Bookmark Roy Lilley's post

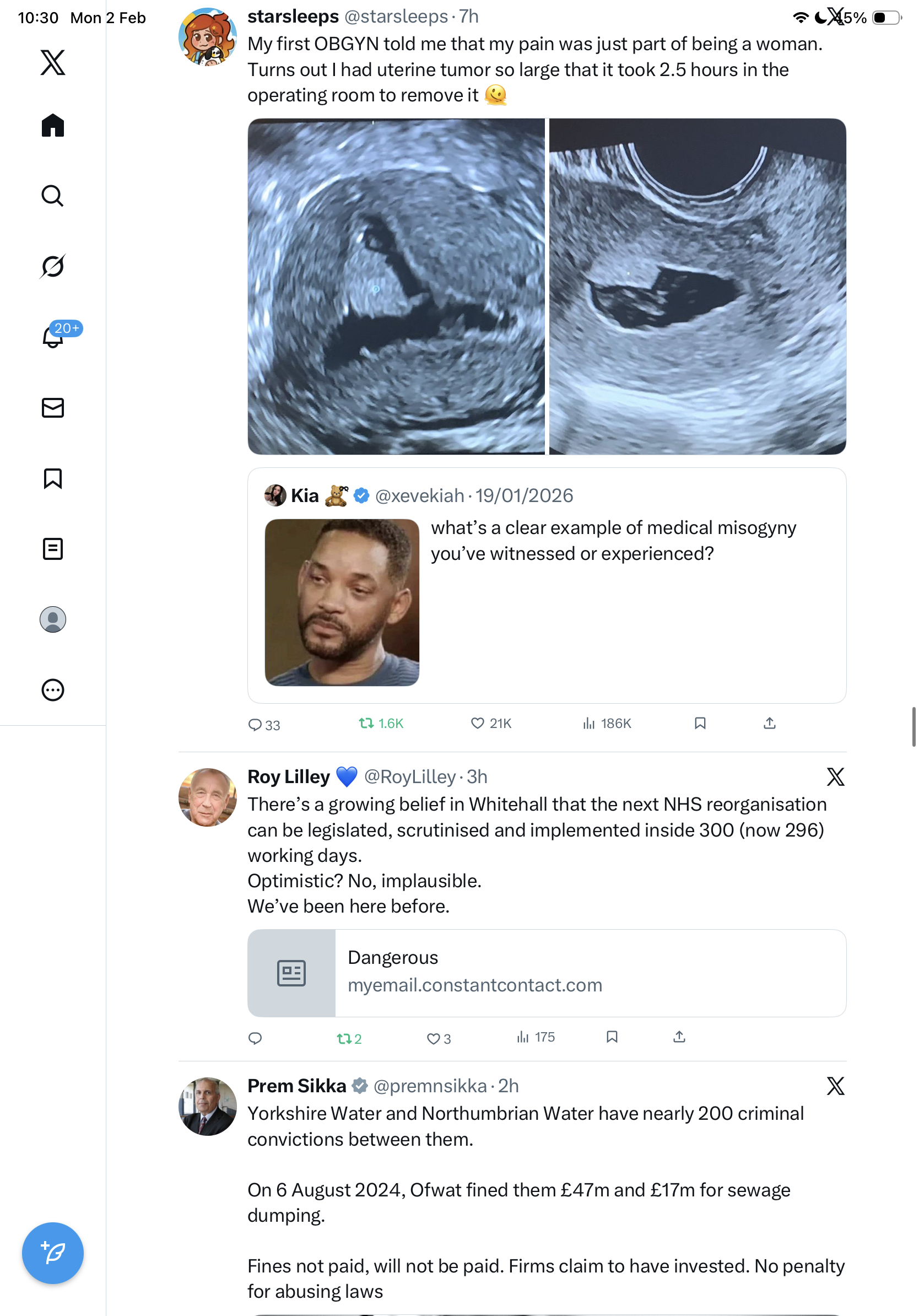pos(612,1037)
